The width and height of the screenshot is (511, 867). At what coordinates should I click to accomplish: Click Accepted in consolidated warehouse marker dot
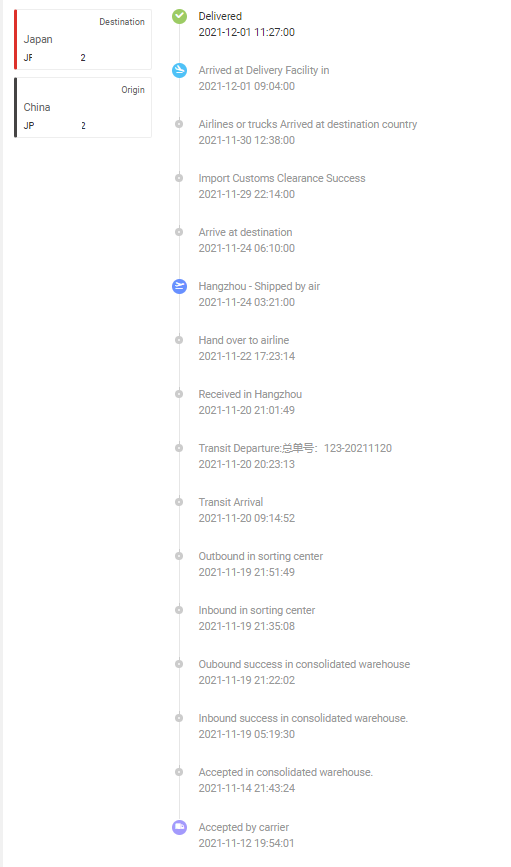(x=179, y=772)
